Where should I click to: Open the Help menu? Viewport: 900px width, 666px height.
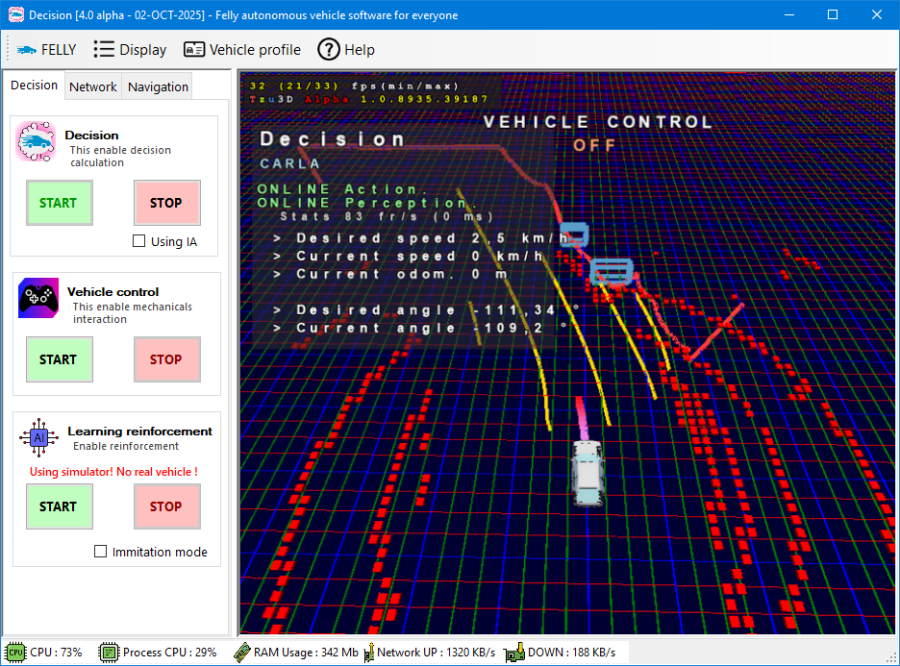pos(346,49)
